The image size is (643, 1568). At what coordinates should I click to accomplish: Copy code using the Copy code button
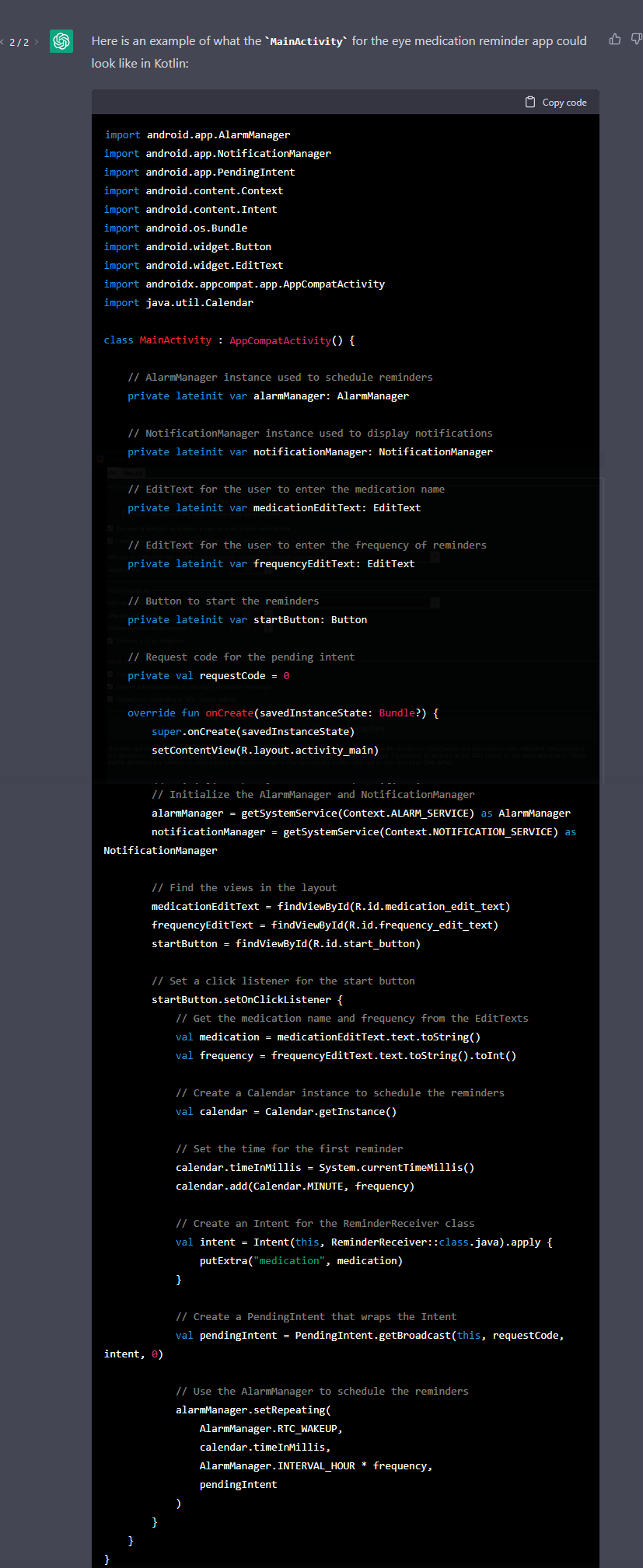pos(556,102)
